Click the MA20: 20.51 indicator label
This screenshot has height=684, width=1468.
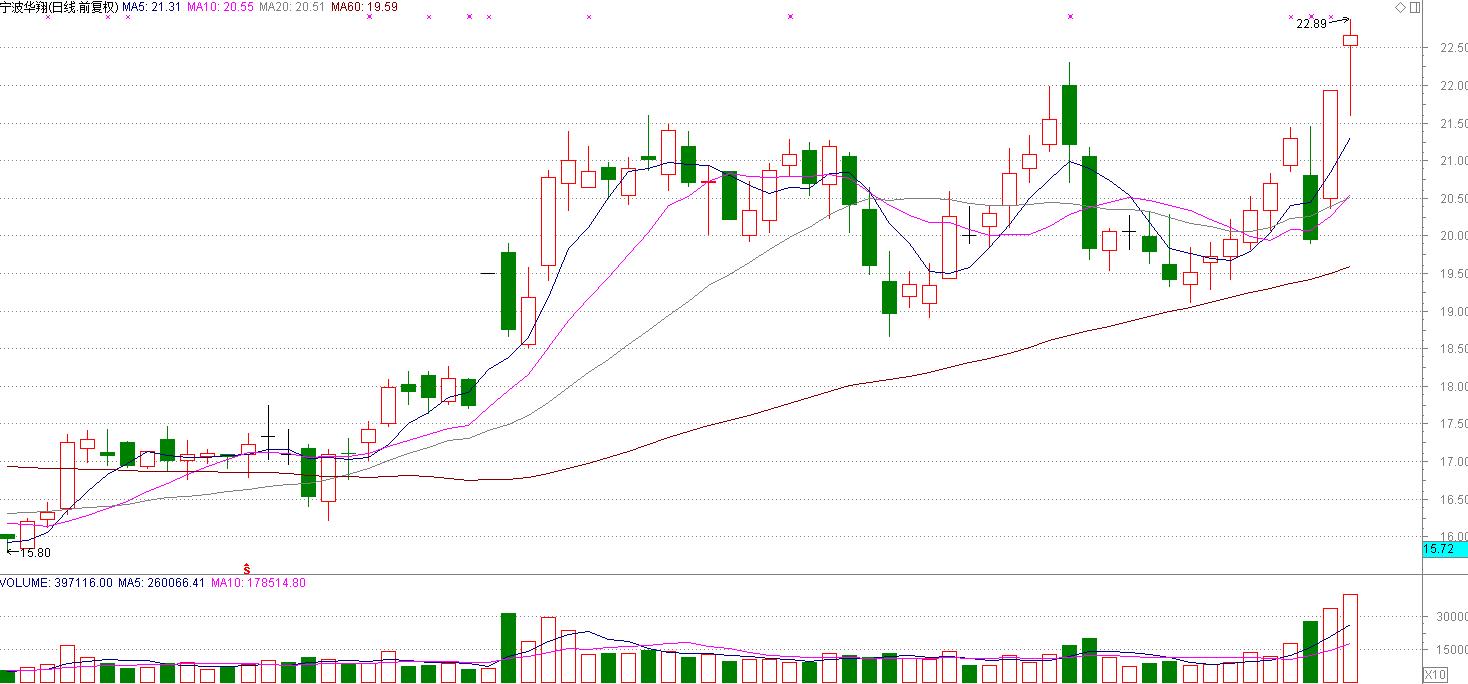[292, 7]
